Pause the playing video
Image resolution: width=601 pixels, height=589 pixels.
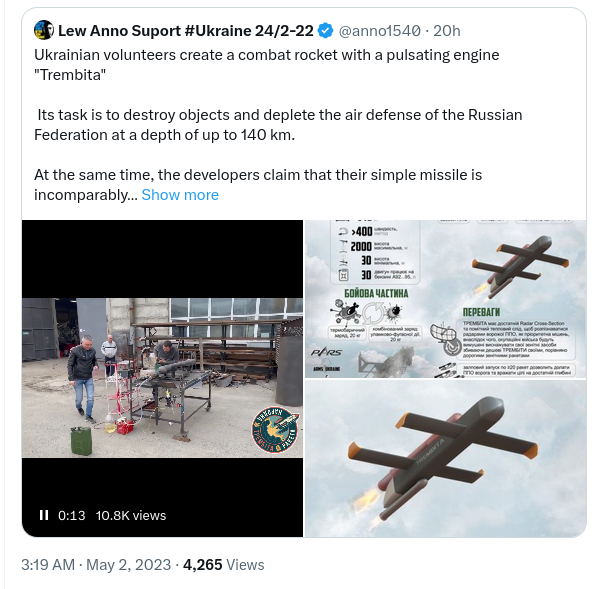point(44,515)
